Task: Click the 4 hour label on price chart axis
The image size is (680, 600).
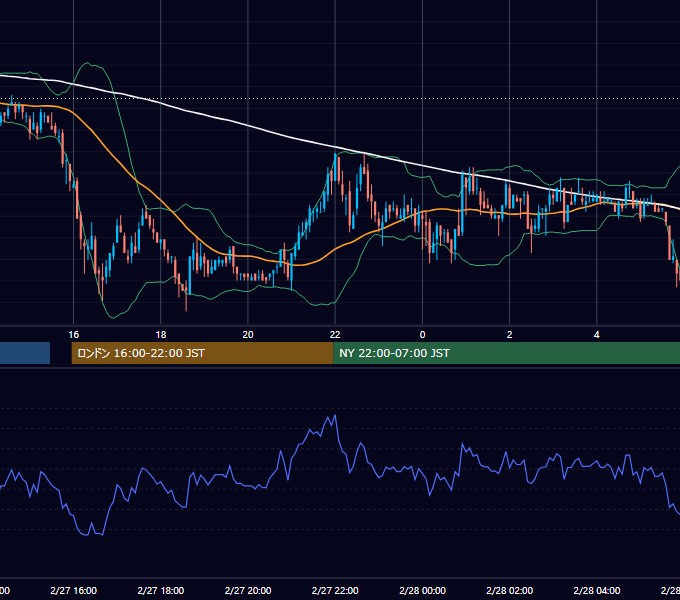Action: (597, 335)
